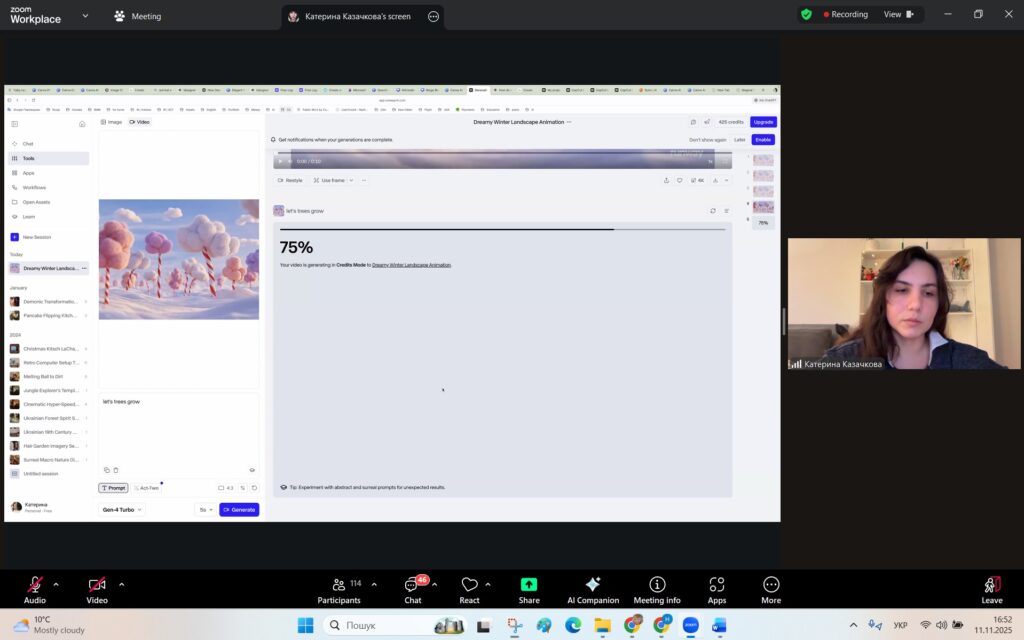Expand video options arrow next to Video
1024x640 pixels.
coord(122,584)
